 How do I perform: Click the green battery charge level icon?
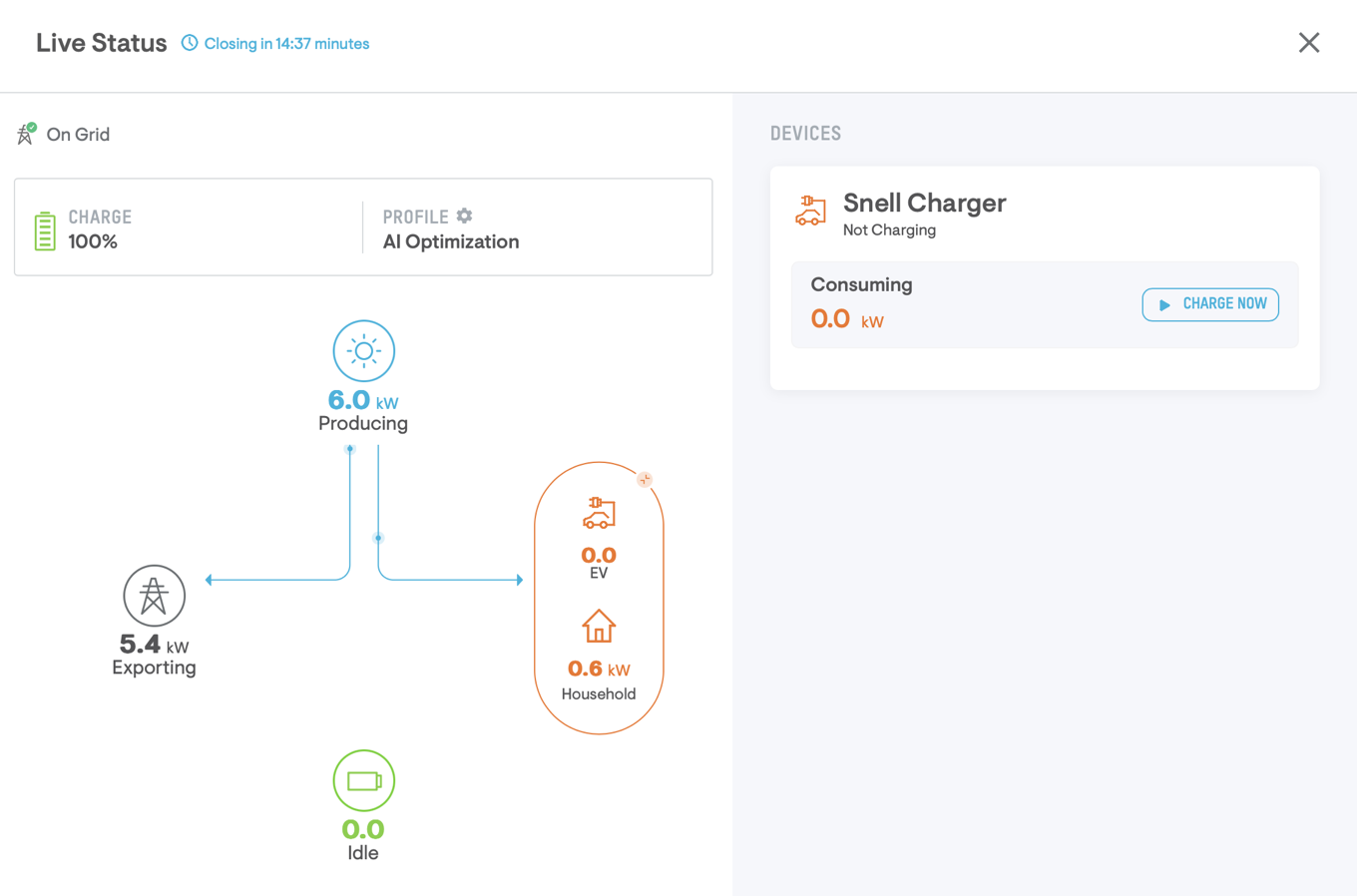point(45,230)
